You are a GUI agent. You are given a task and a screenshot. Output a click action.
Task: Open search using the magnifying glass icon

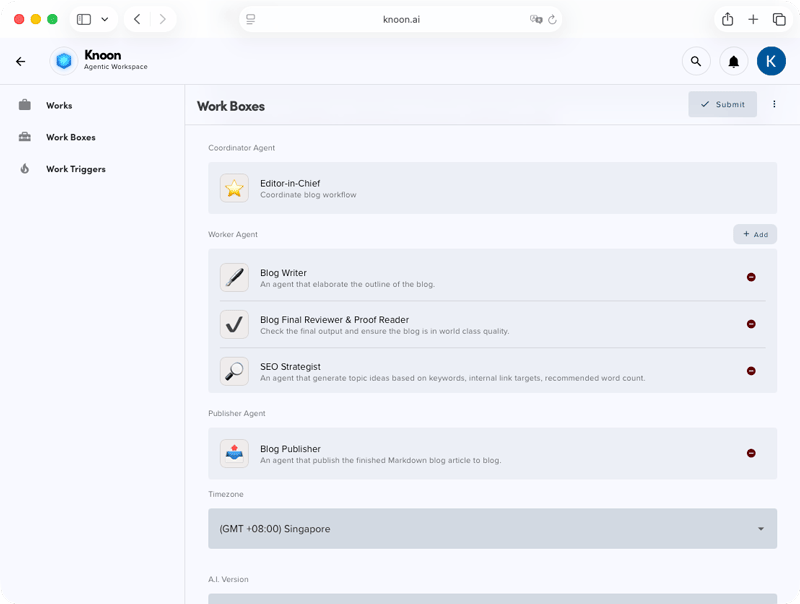click(696, 61)
